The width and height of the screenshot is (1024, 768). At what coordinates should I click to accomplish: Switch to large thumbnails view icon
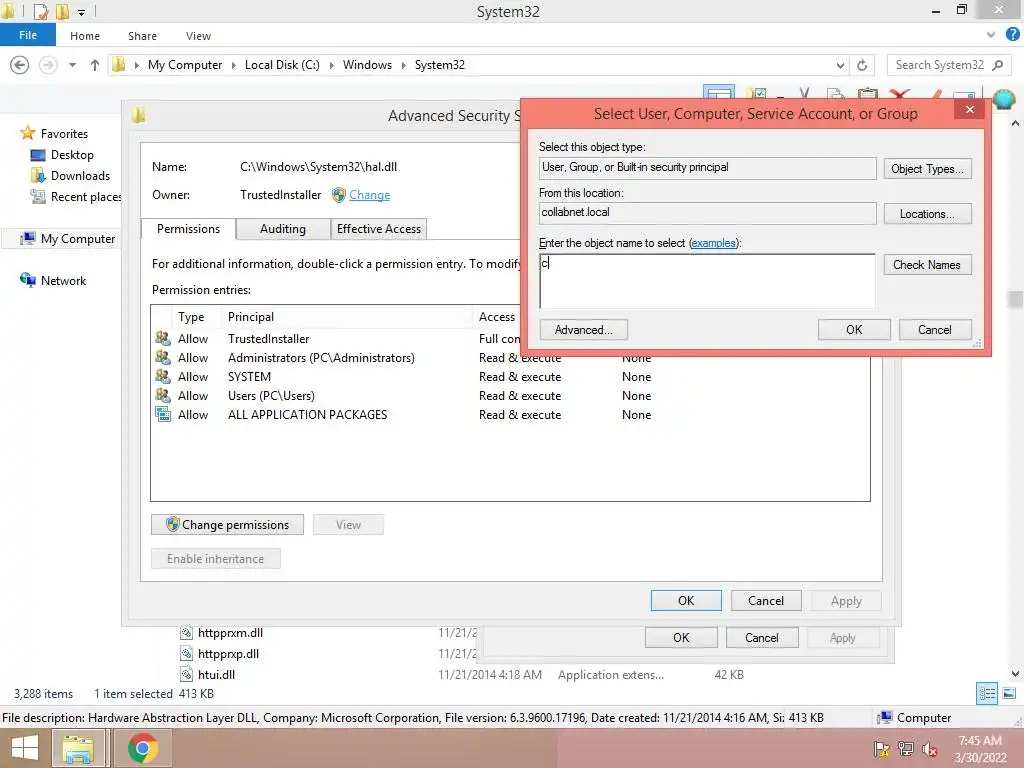pyautogui.click(x=1009, y=694)
